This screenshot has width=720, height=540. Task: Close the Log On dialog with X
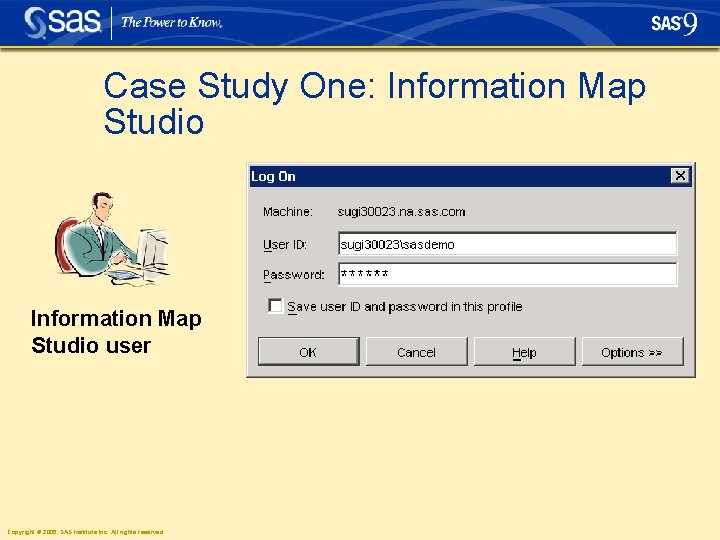point(680,175)
